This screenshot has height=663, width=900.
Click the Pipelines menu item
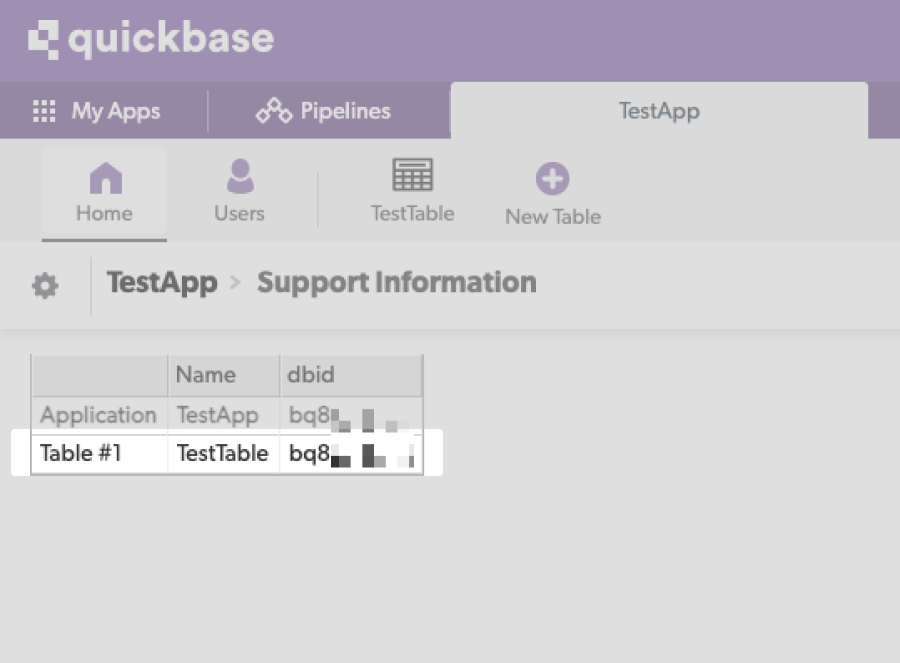[x=344, y=111]
